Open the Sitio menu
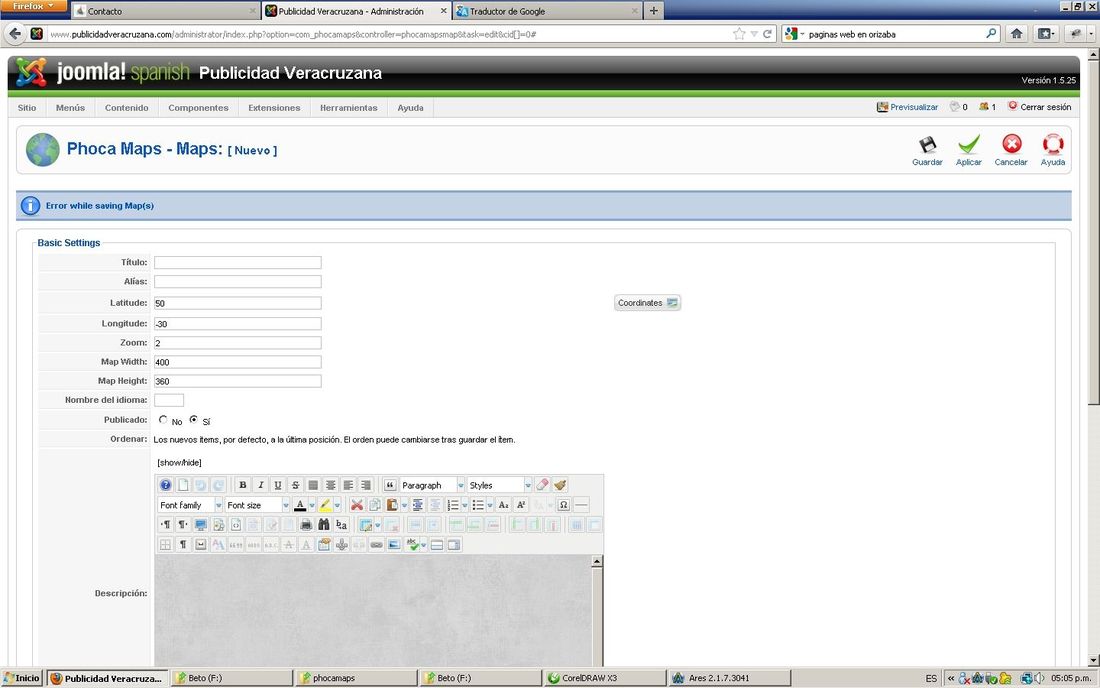 coord(27,107)
